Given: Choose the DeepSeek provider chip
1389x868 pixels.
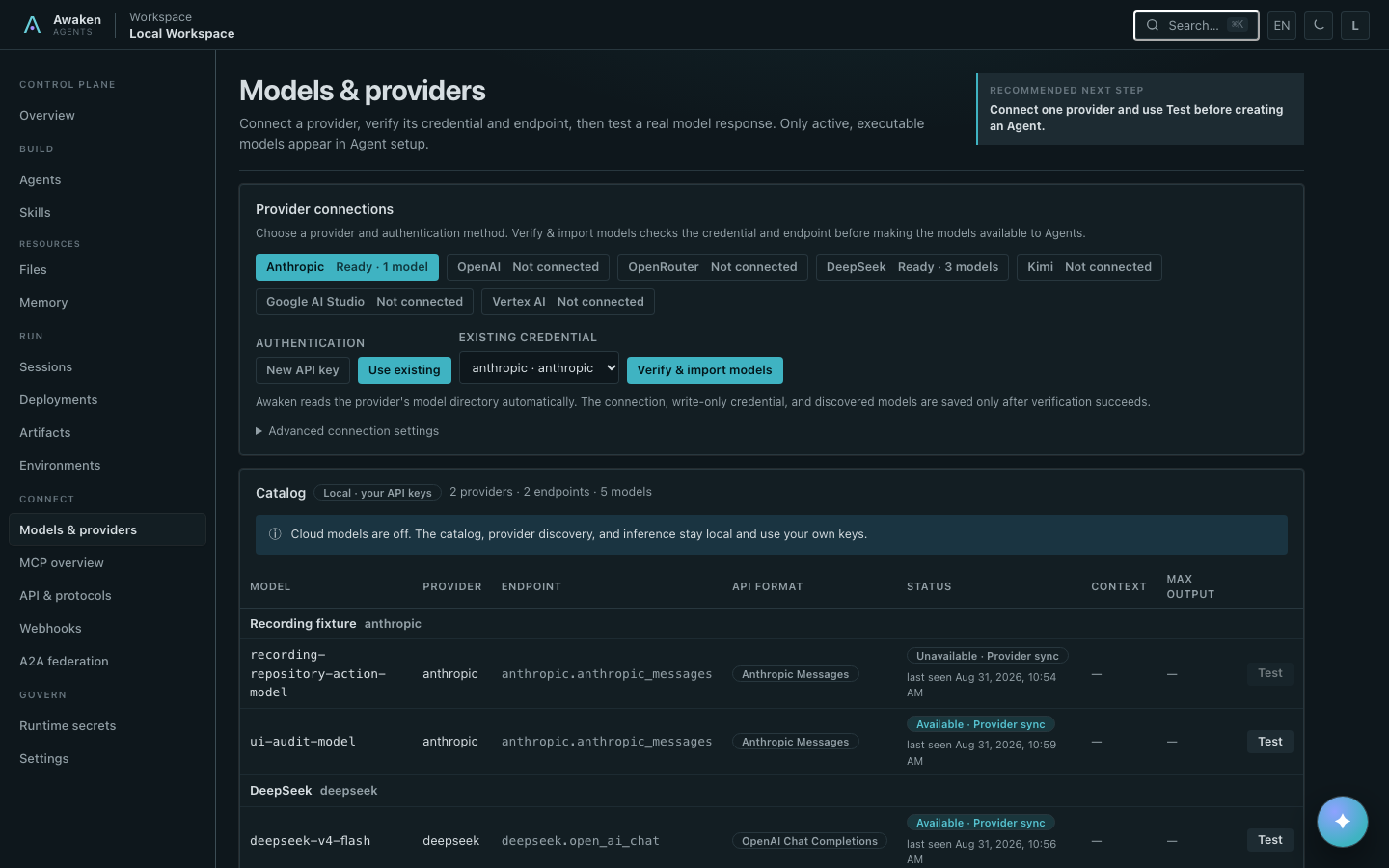Looking at the screenshot, I should click(x=912, y=267).
